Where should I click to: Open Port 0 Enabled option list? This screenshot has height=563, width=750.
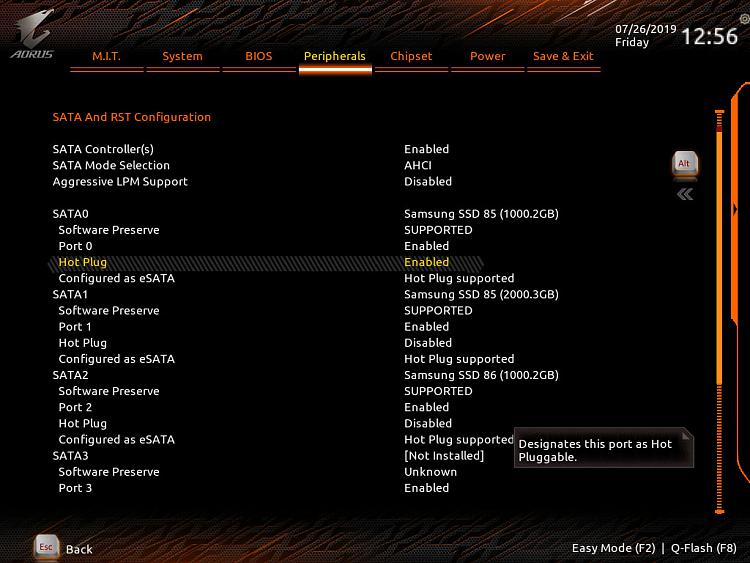tap(426, 246)
